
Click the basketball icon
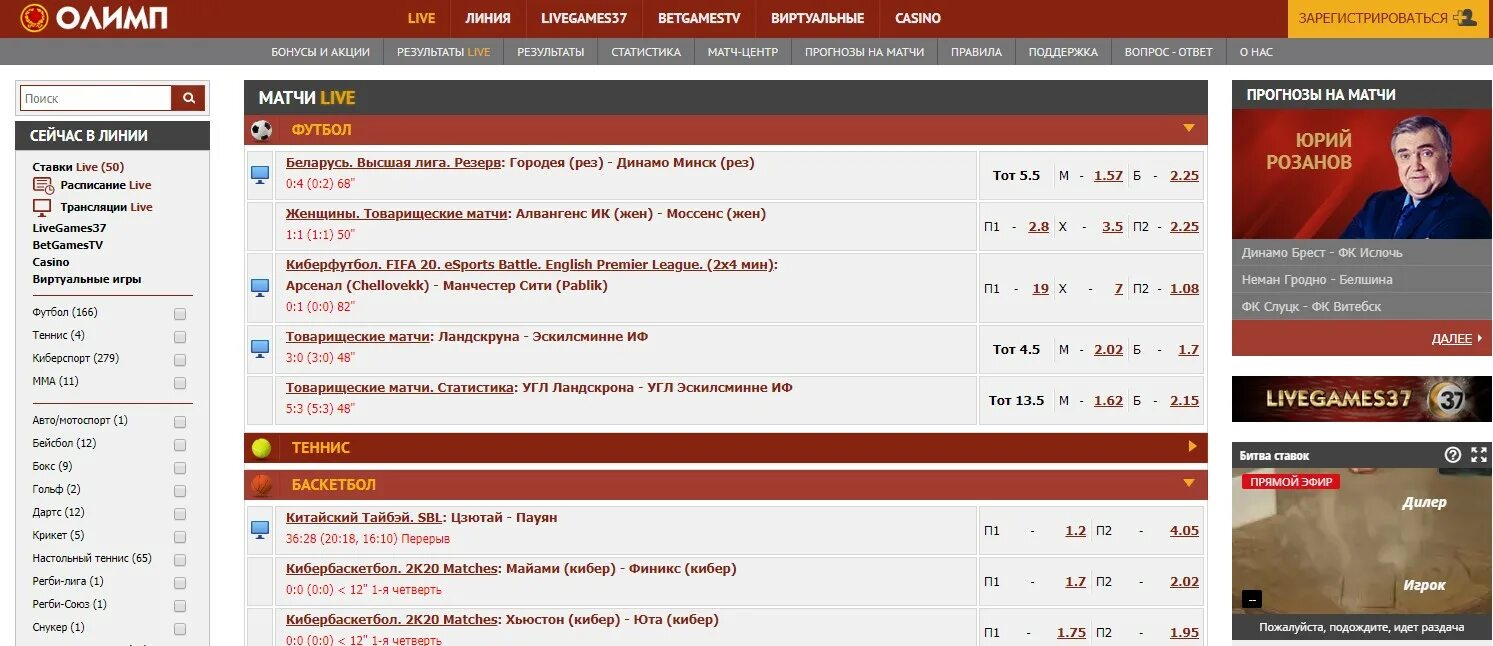[261, 485]
